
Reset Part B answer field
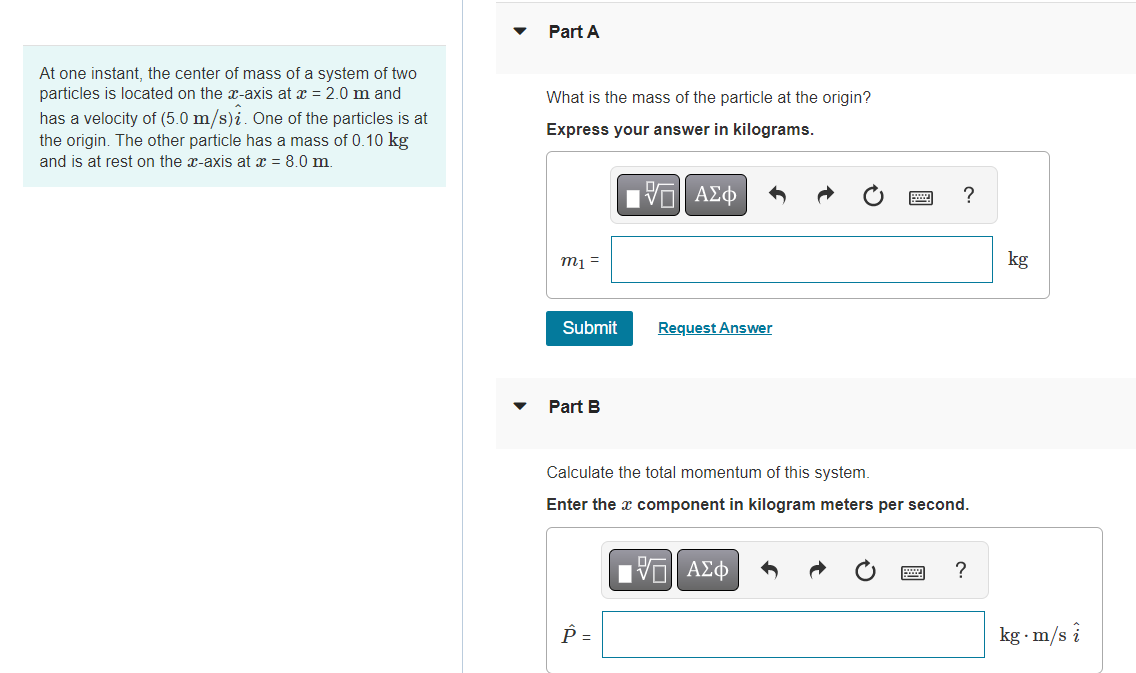click(x=865, y=571)
